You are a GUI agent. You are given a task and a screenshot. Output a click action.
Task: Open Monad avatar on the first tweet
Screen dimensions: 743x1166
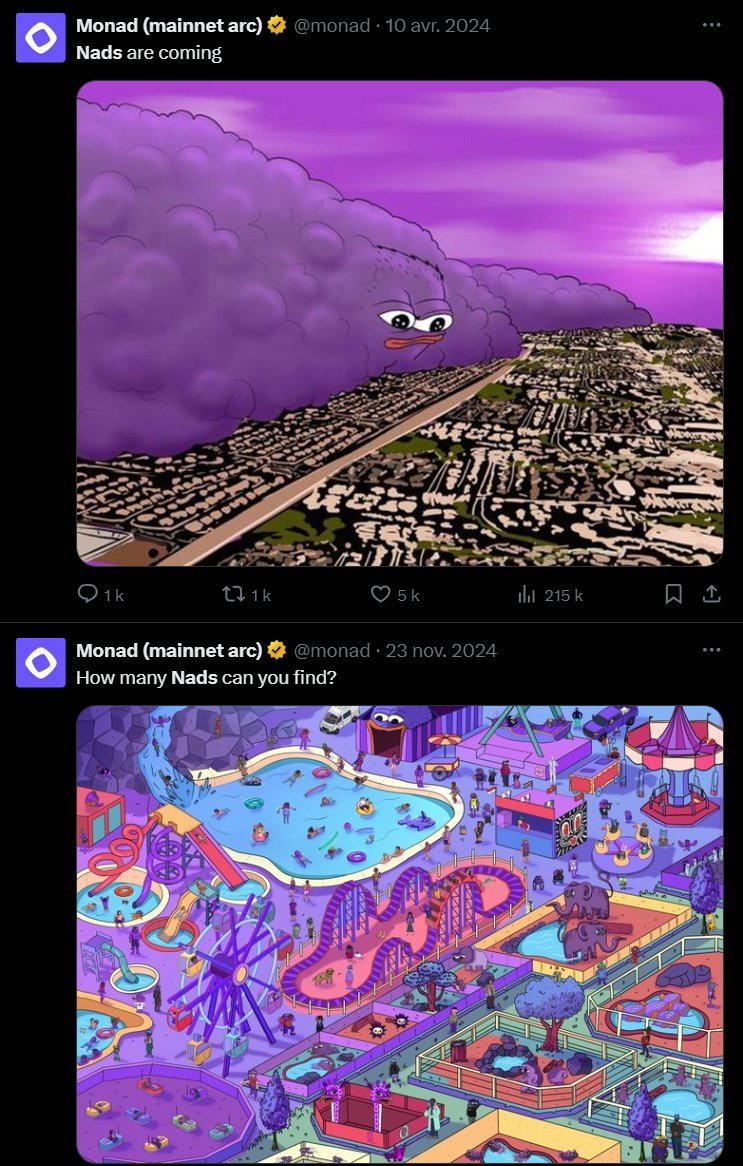click(41, 38)
